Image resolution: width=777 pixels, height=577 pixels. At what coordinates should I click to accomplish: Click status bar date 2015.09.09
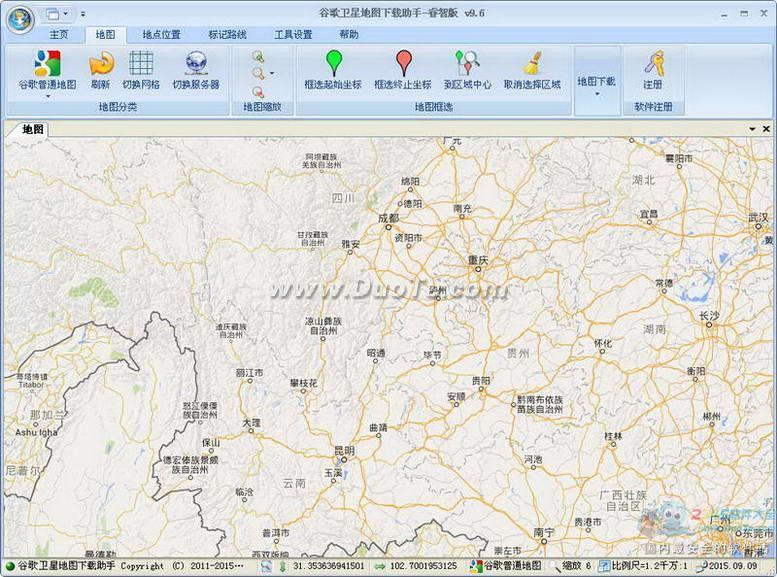coord(733,566)
